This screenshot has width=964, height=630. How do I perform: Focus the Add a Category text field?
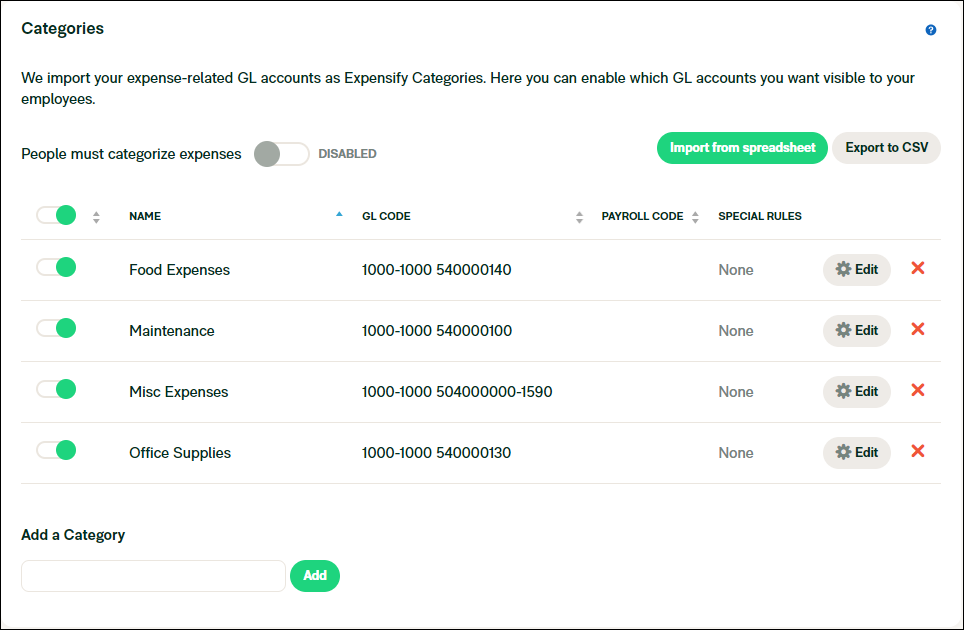(x=153, y=576)
